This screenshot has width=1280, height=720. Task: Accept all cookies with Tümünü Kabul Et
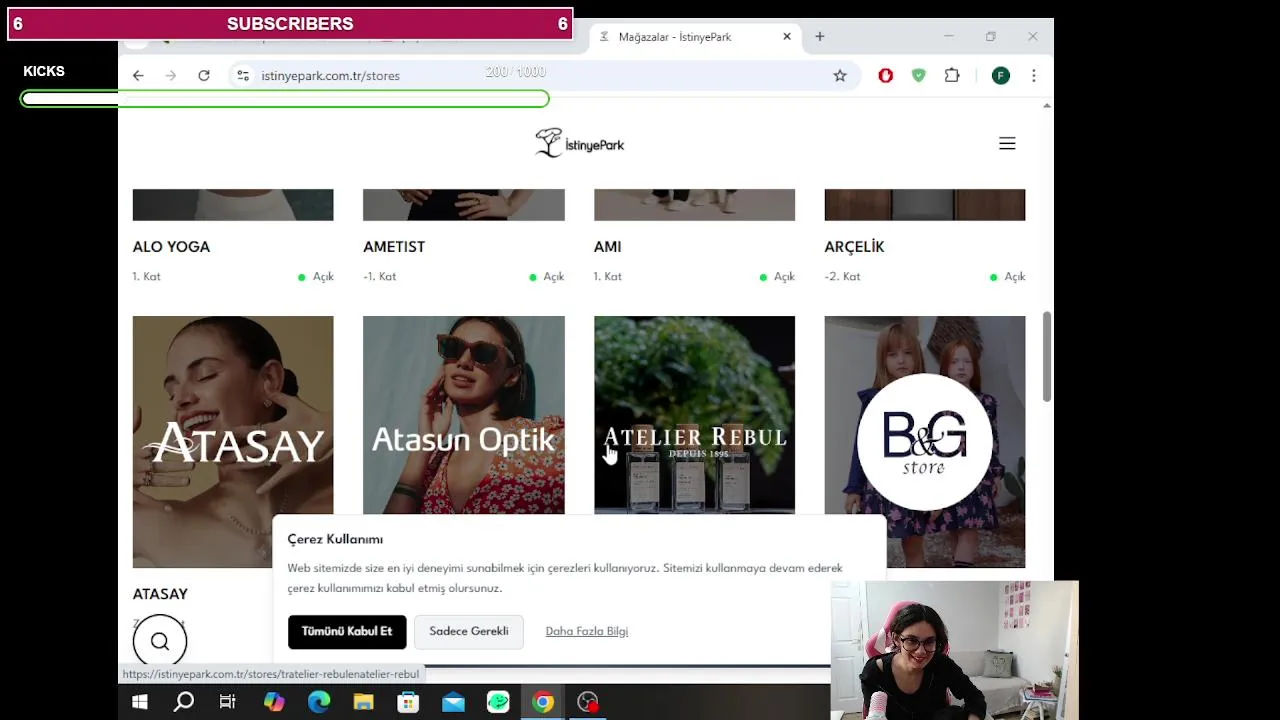[x=347, y=632]
